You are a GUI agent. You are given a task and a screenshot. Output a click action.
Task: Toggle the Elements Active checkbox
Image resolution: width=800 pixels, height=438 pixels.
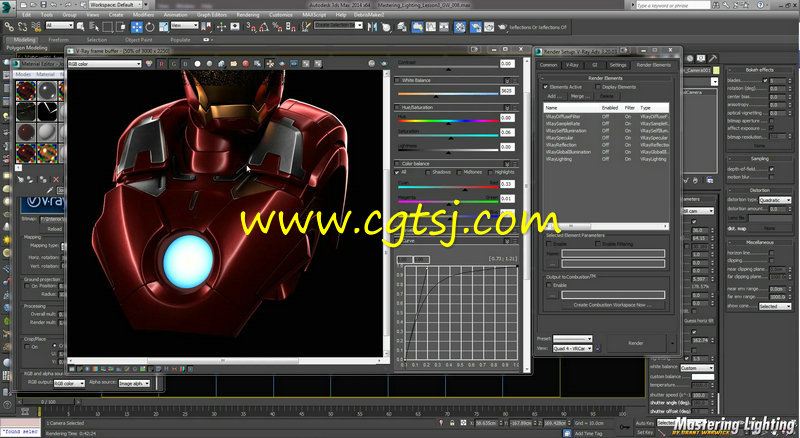tap(546, 87)
